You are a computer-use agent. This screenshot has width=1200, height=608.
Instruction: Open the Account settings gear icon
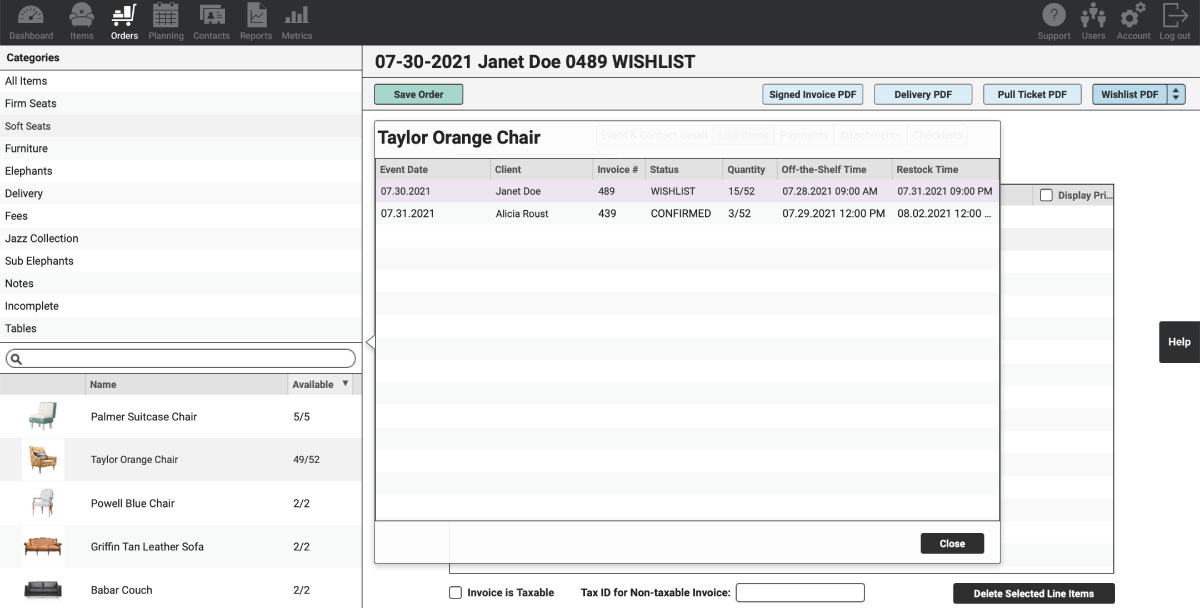tap(1132, 20)
